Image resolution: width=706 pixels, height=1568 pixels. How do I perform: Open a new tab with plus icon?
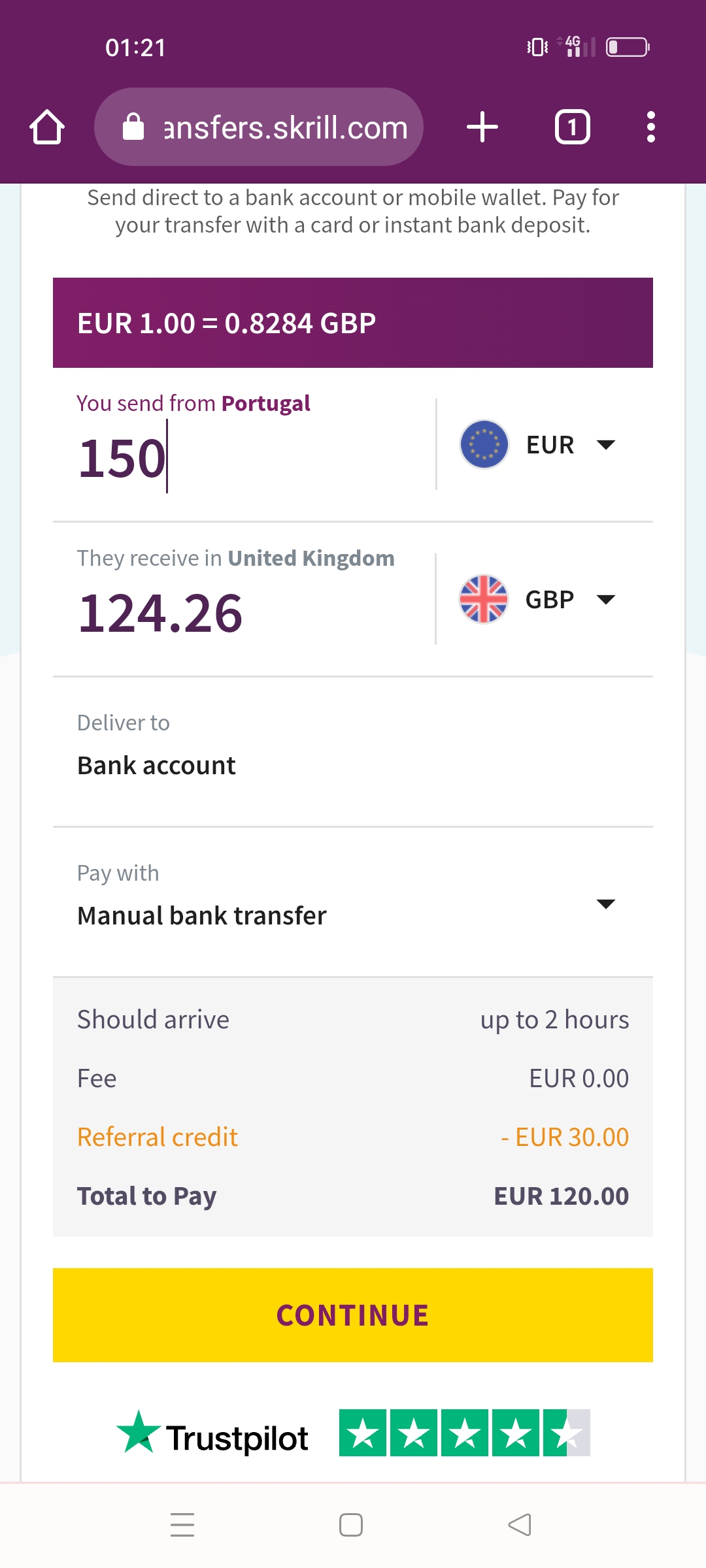pyautogui.click(x=482, y=127)
